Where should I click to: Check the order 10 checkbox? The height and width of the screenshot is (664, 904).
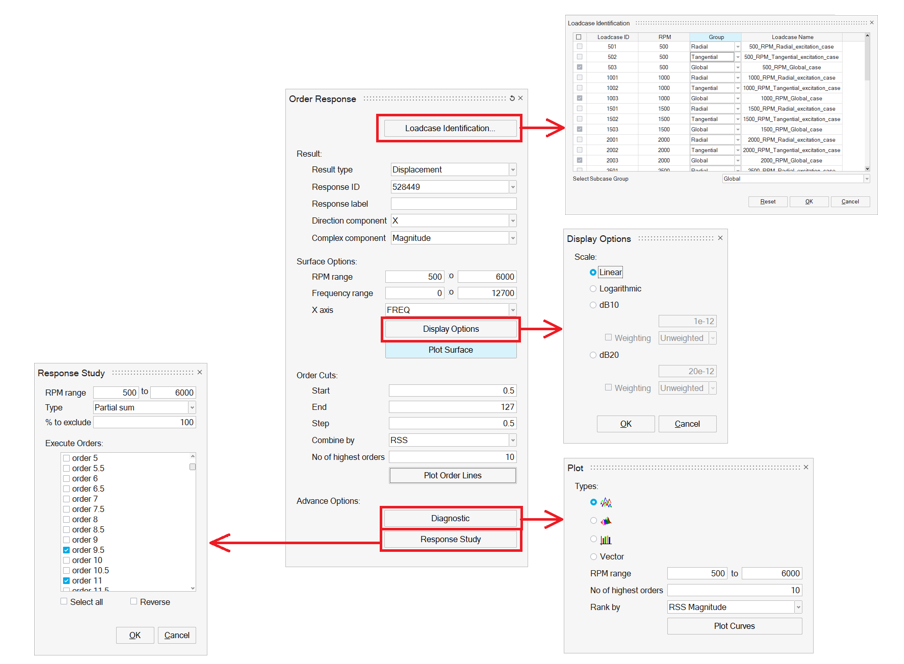tap(67, 561)
